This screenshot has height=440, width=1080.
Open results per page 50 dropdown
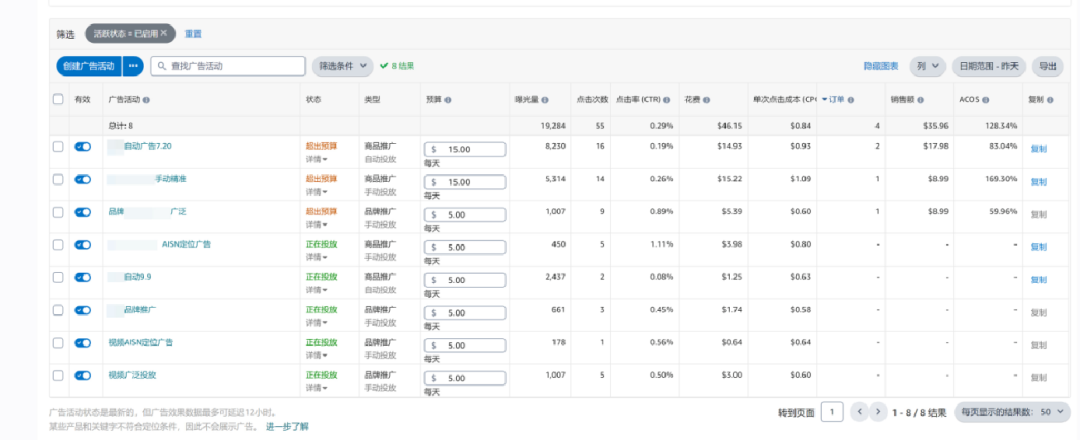[1012, 412]
